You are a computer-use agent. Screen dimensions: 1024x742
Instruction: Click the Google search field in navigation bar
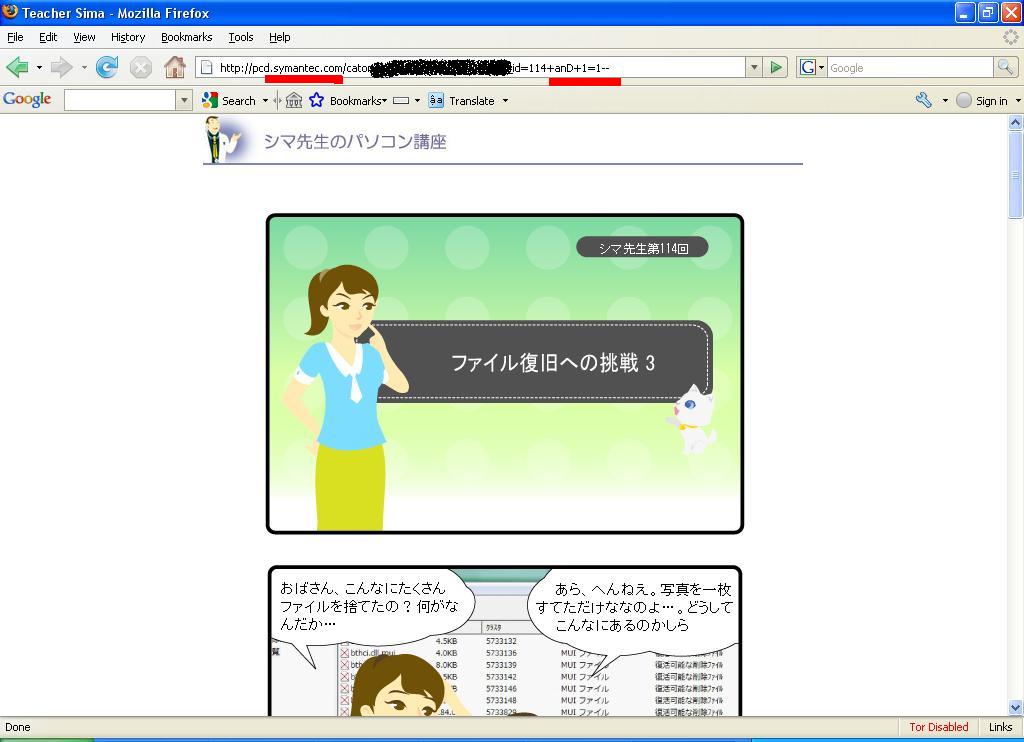point(910,67)
